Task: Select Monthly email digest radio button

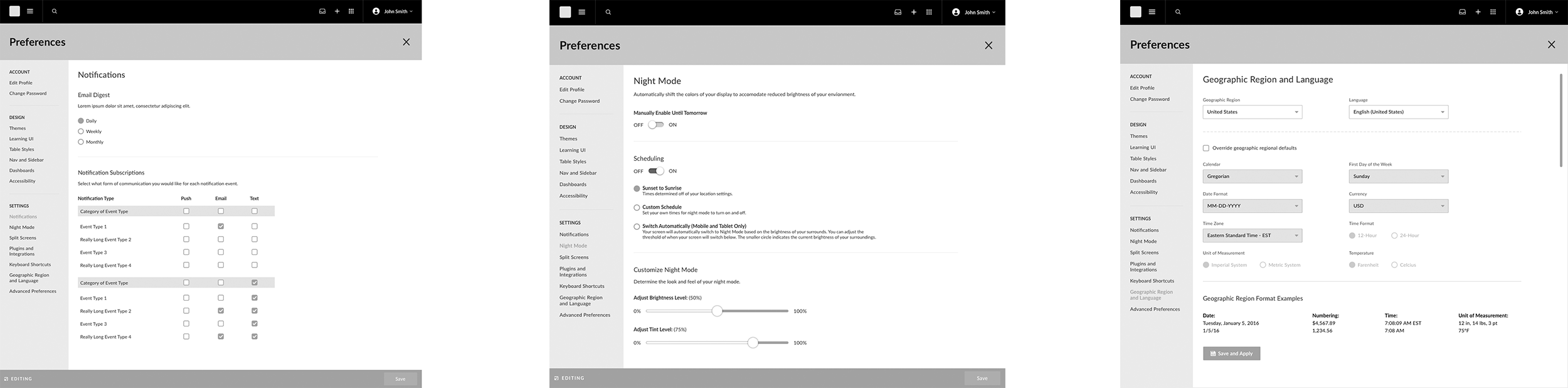Action: click(x=81, y=142)
